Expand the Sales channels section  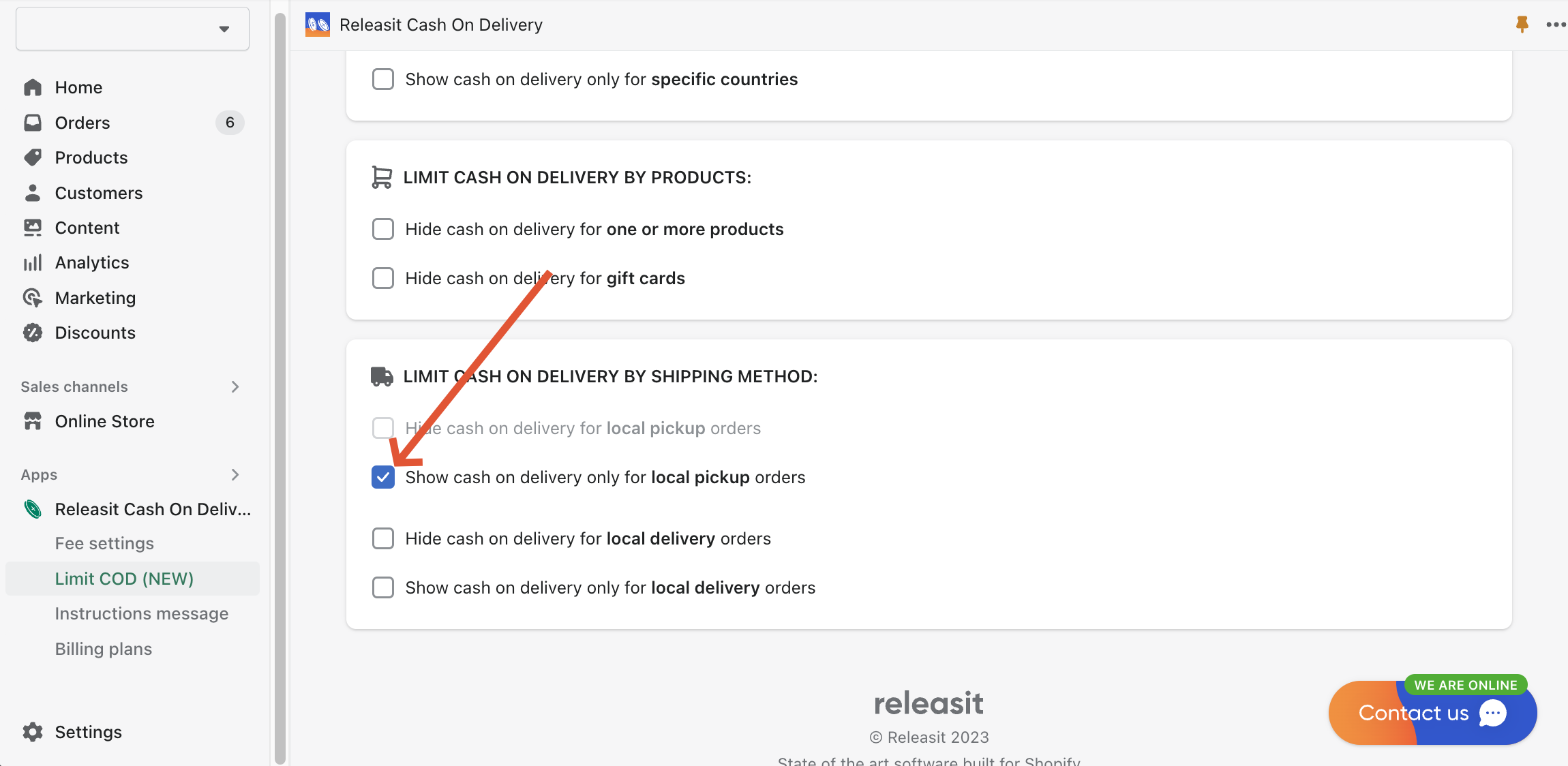coord(235,386)
